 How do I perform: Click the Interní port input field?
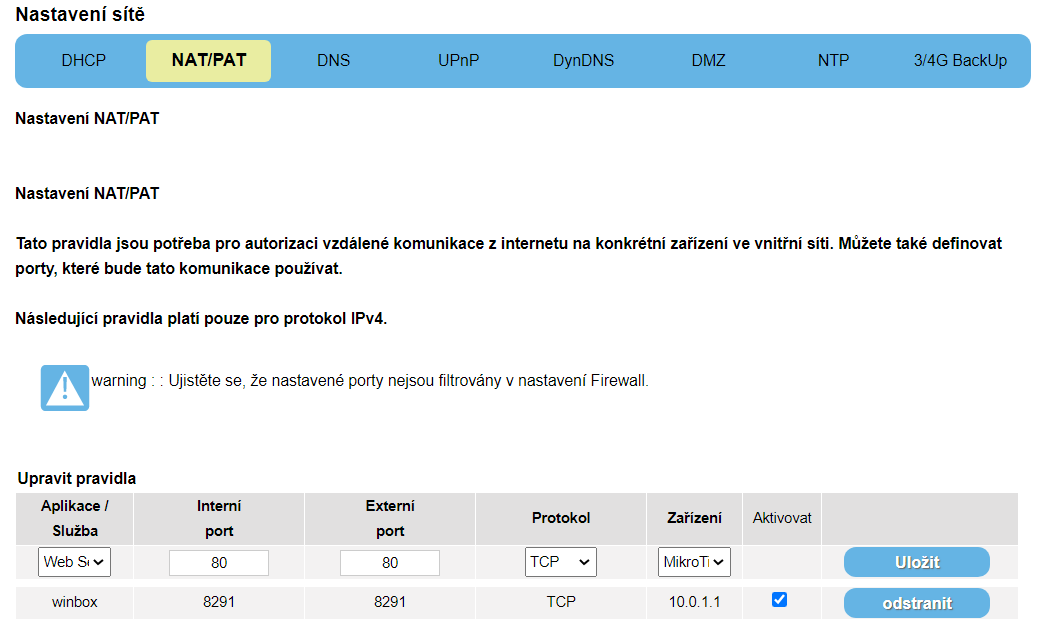click(x=219, y=563)
